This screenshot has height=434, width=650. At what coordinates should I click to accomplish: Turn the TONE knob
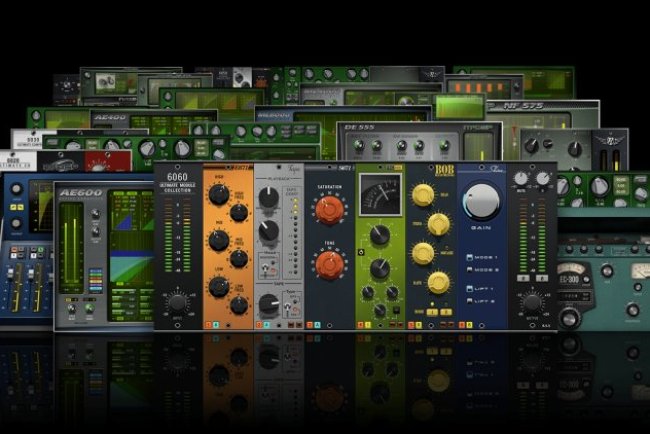pos(329,264)
